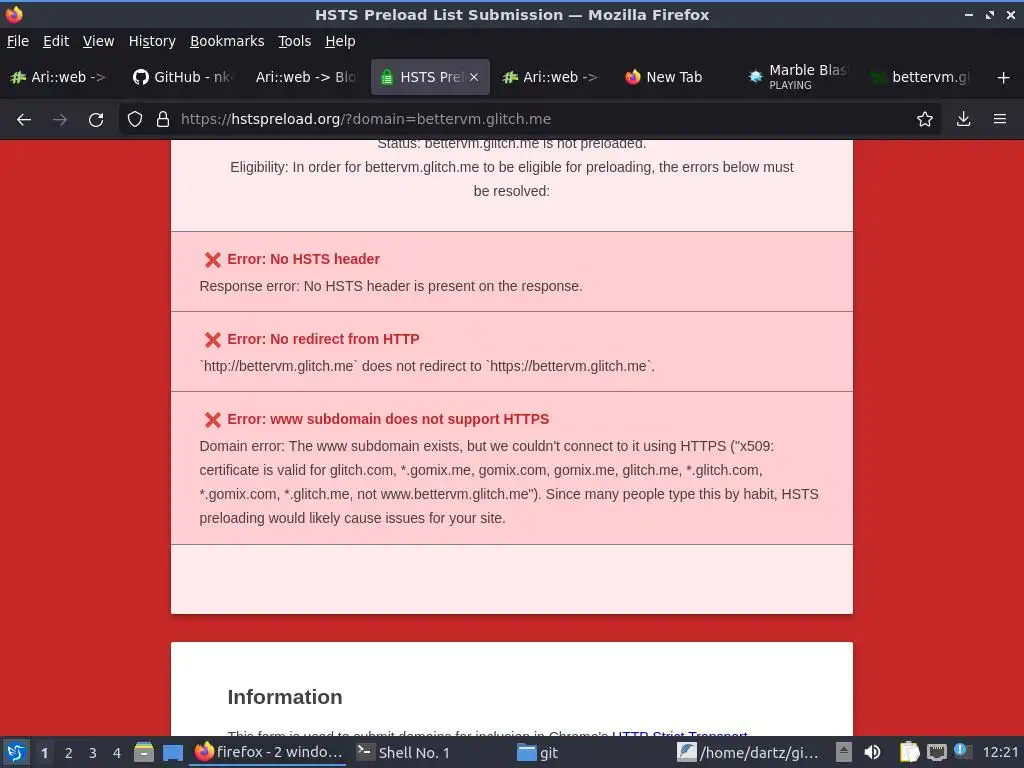Click the 'Error: No HSTS header' heading
The image size is (1024, 768).
(304, 259)
